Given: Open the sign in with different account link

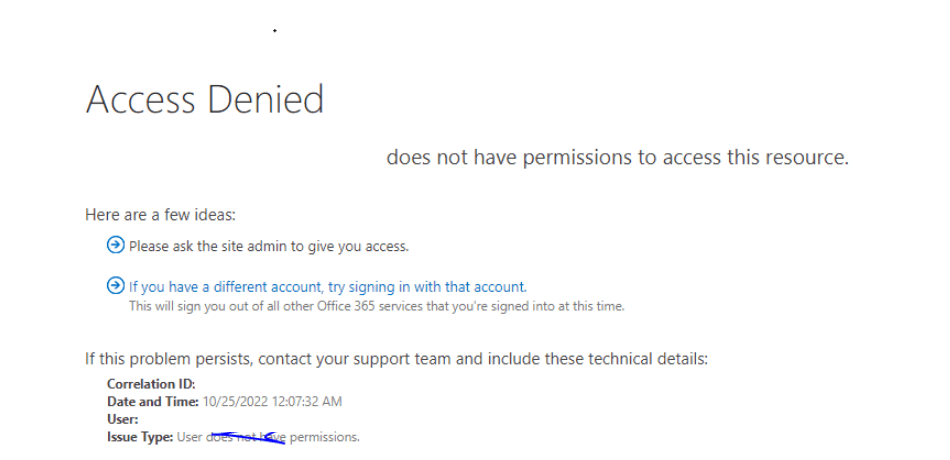Looking at the screenshot, I should [328, 287].
